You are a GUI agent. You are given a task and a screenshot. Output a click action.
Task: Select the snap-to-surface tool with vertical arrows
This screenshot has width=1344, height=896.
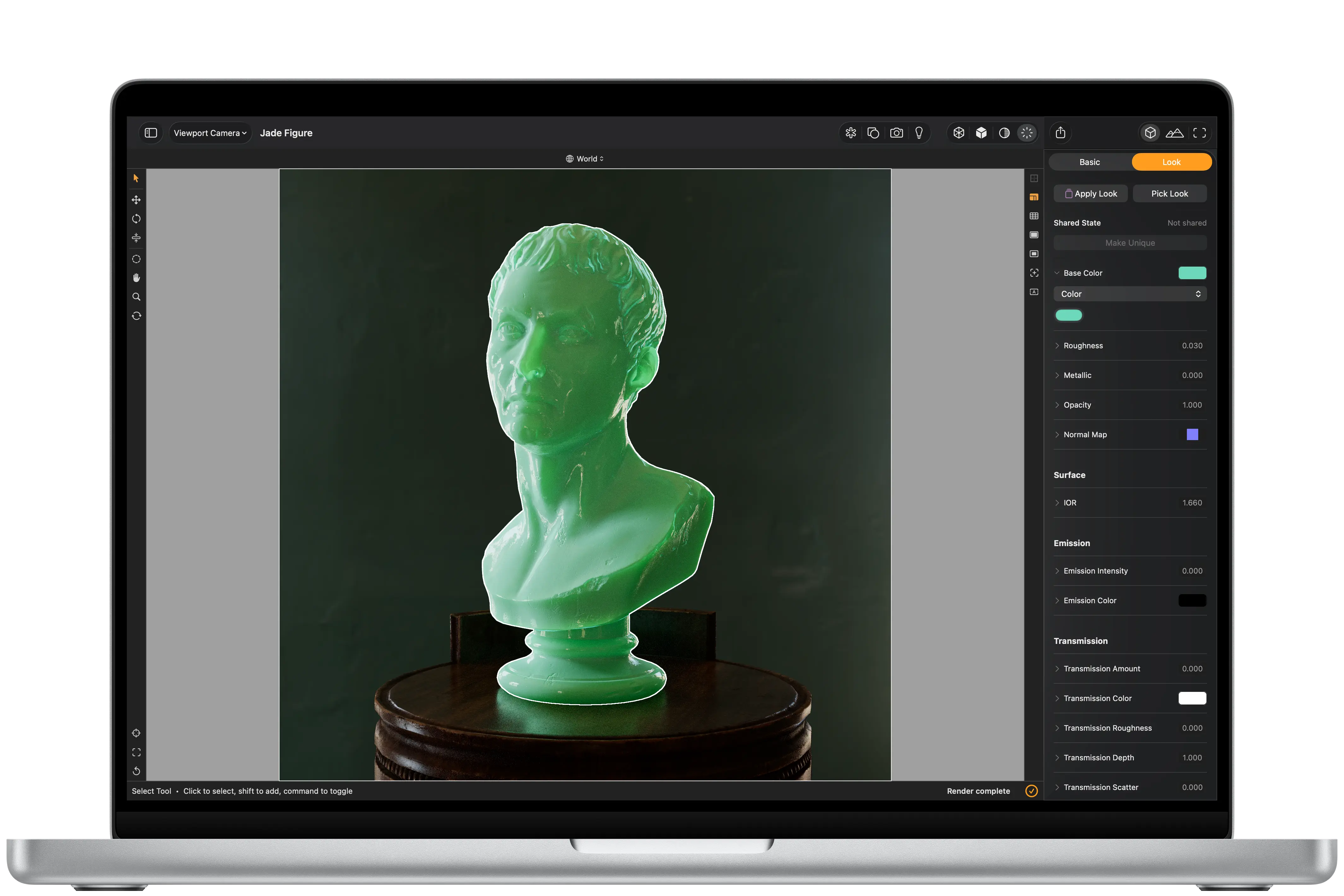136,238
